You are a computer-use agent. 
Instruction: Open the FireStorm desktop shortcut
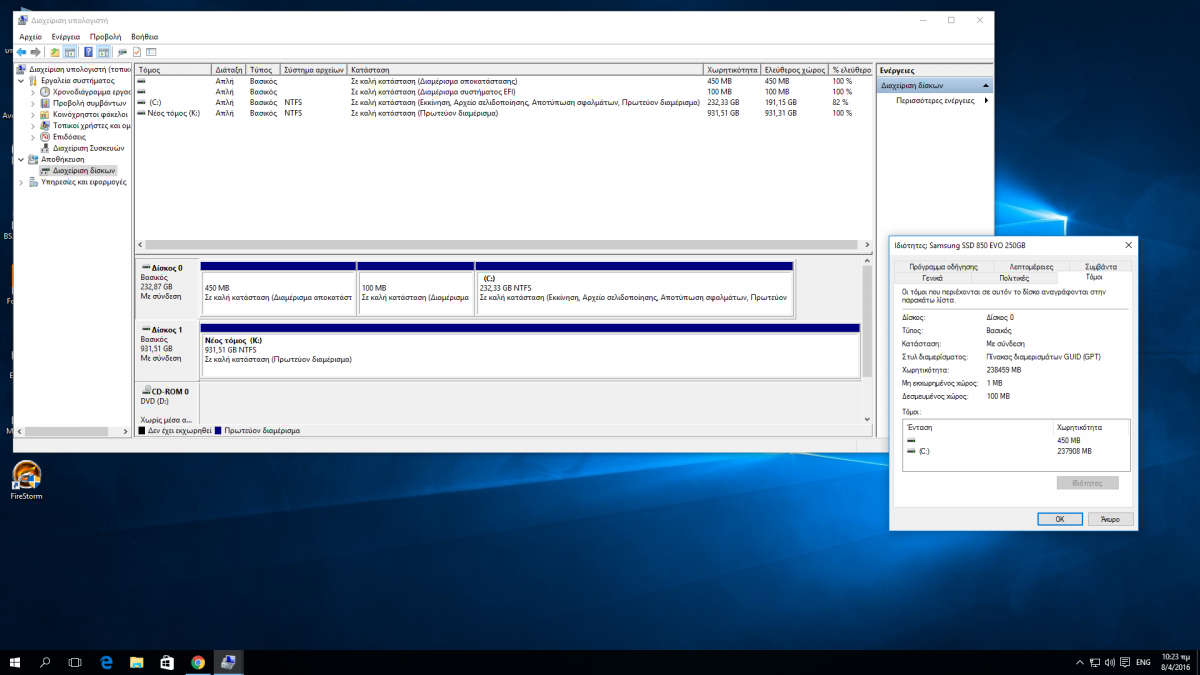tap(26, 480)
